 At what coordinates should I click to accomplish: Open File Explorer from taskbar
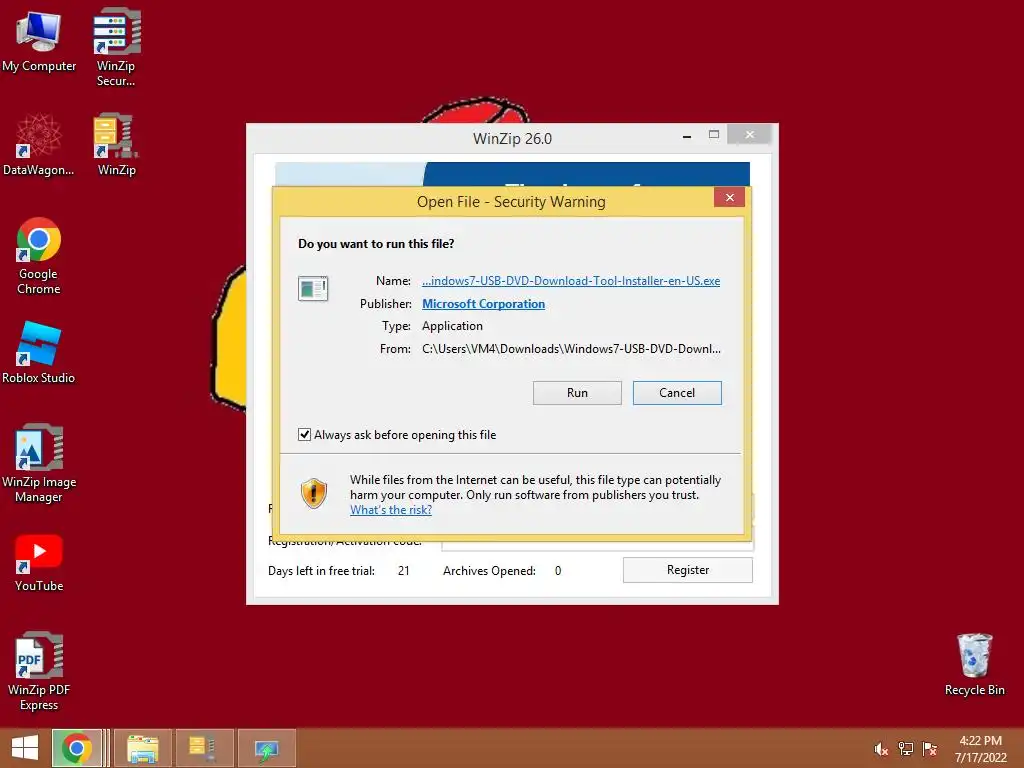(x=143, y=748)
